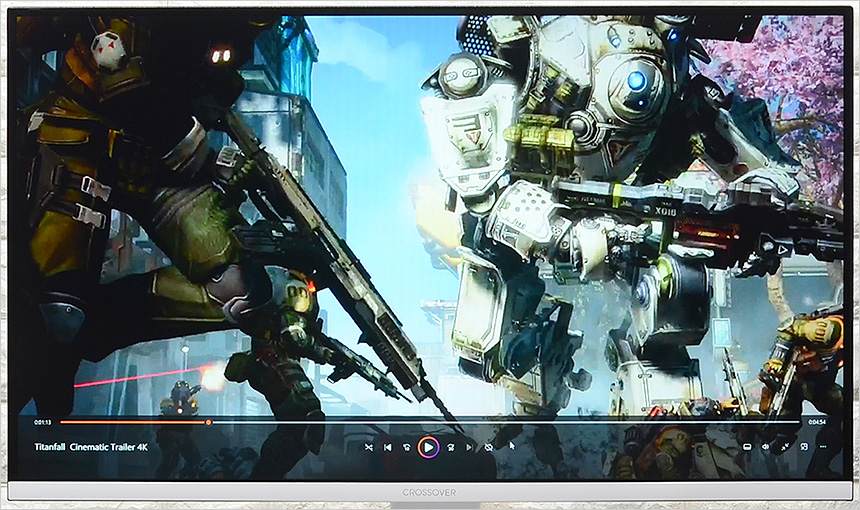Skip back 10 seconds
The height and width of the screenshot is (510, 860).
point(406,447)
